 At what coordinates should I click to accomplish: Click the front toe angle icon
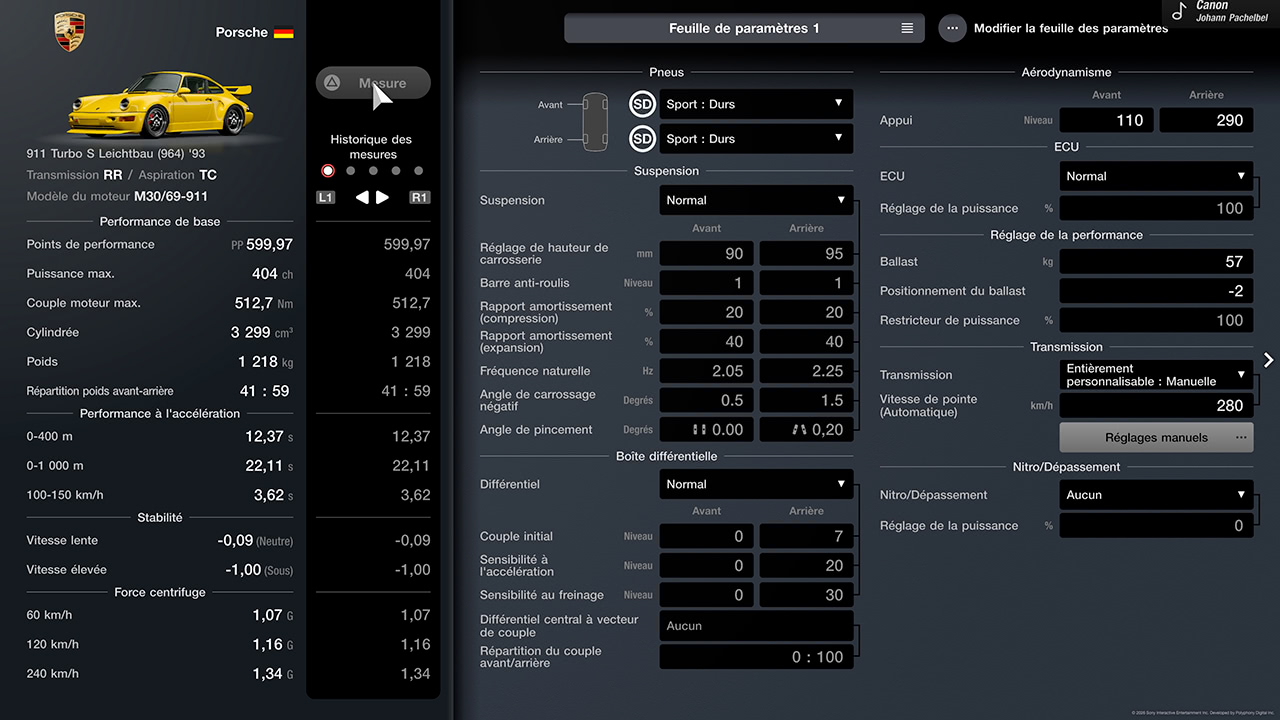(700, 430)
